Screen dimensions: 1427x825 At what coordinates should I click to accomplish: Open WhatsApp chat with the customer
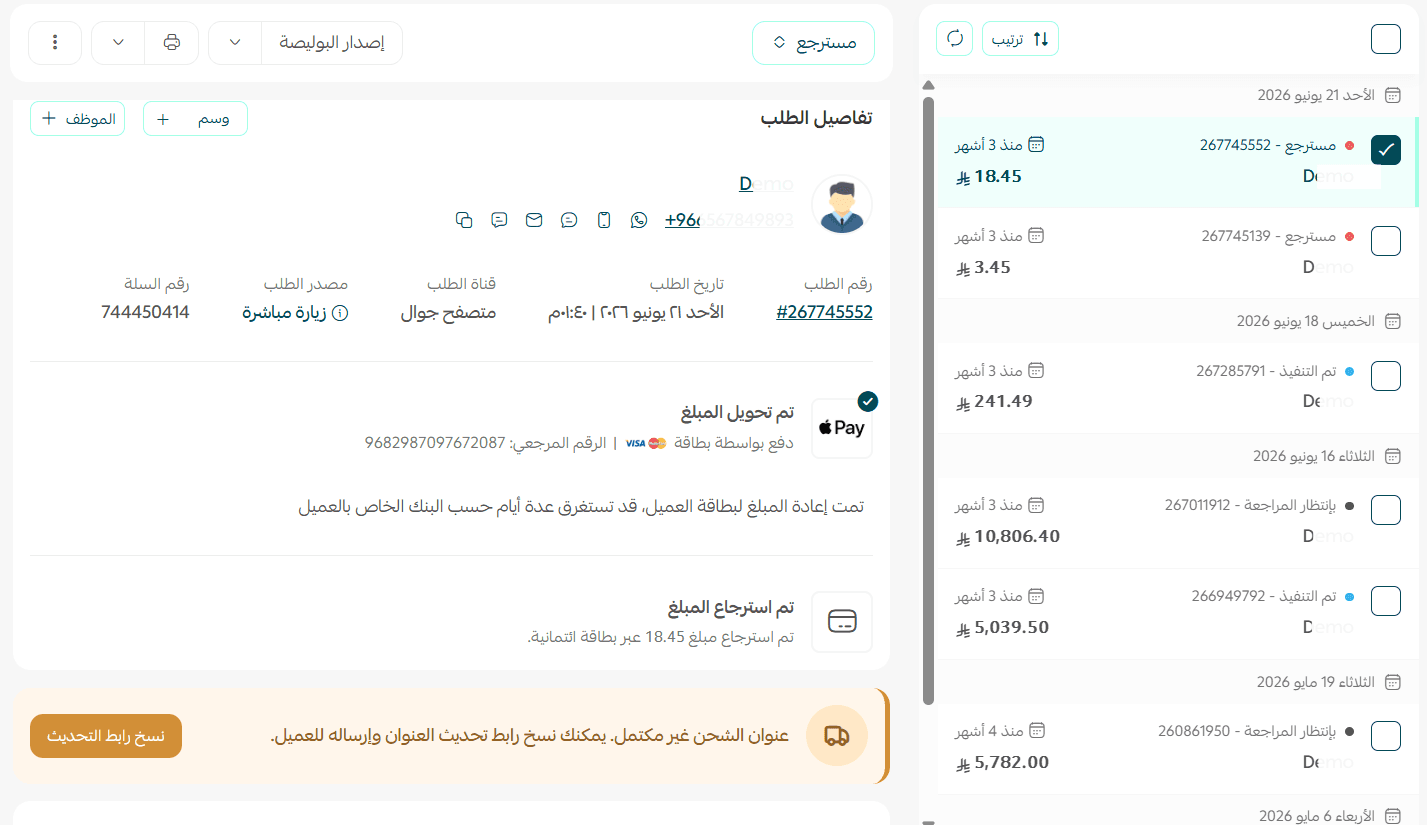pyautogui.click(x=639, y=220)
